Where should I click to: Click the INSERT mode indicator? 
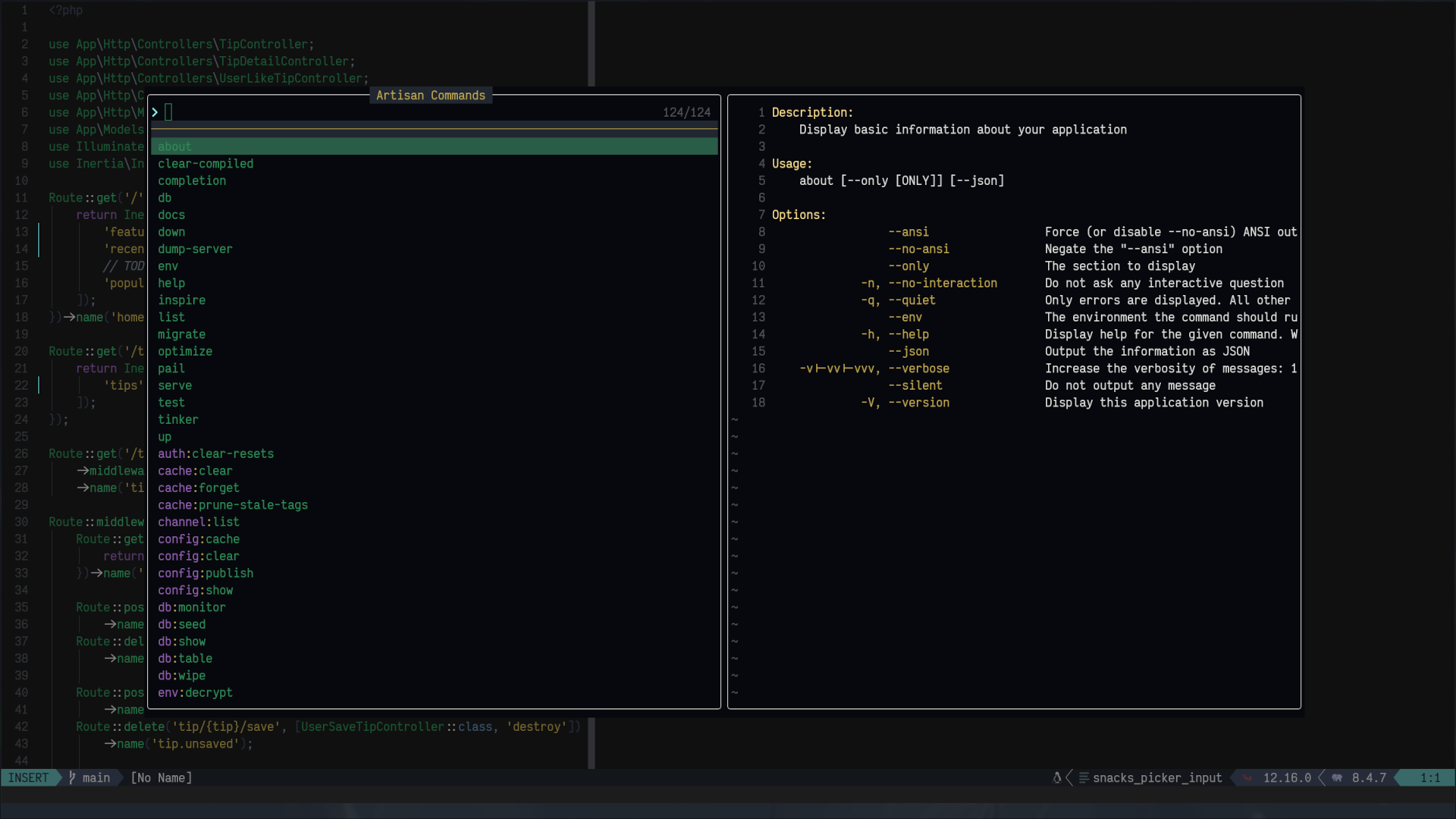[28, 778]
